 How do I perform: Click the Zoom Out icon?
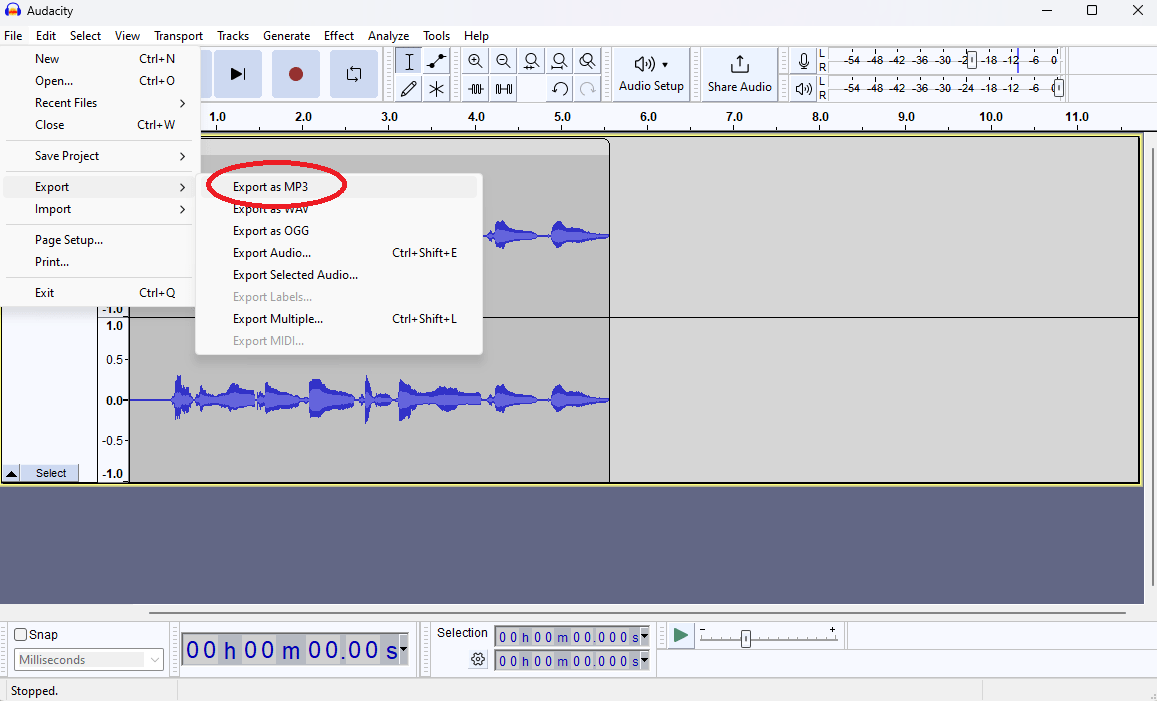pos(503,61)
